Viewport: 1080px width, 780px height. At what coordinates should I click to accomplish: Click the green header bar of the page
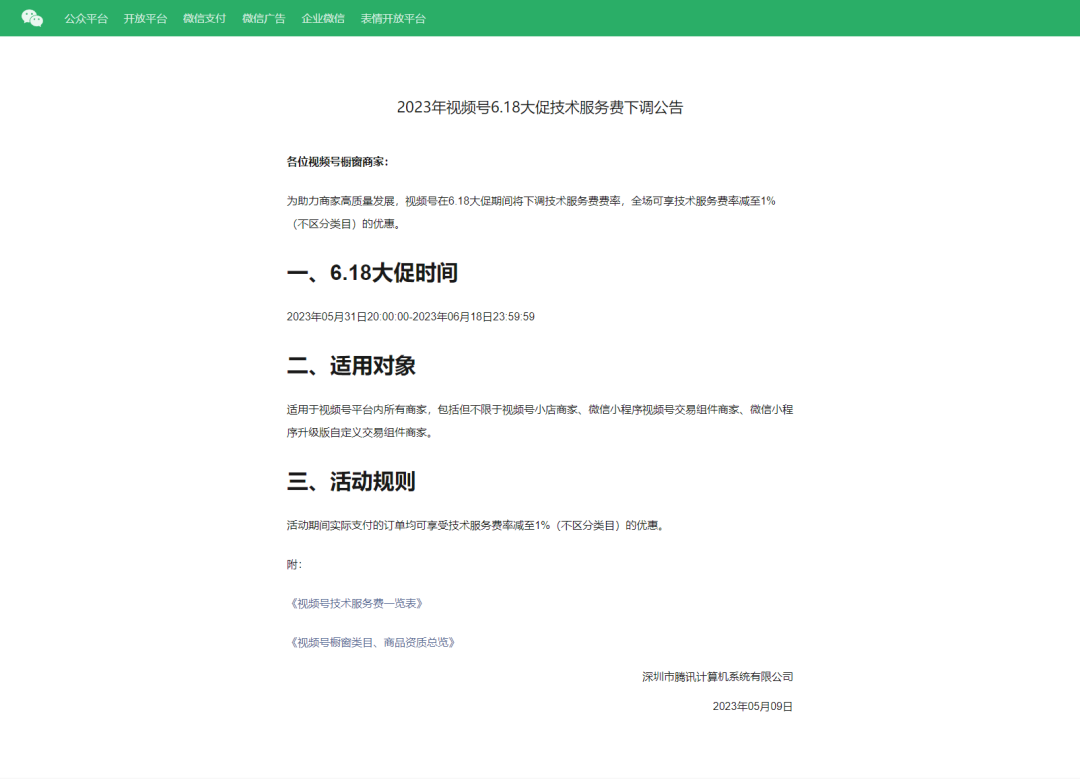(x=700, y=17)
